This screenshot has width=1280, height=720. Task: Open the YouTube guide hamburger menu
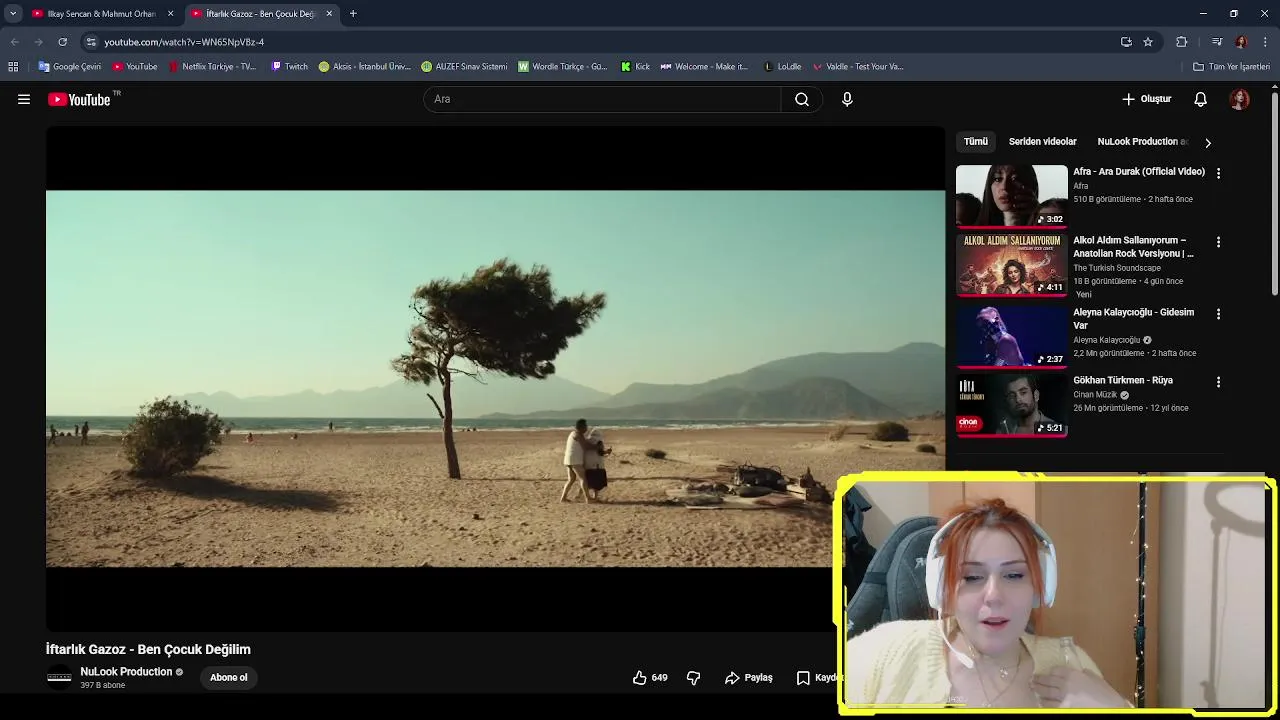[24, 99]
